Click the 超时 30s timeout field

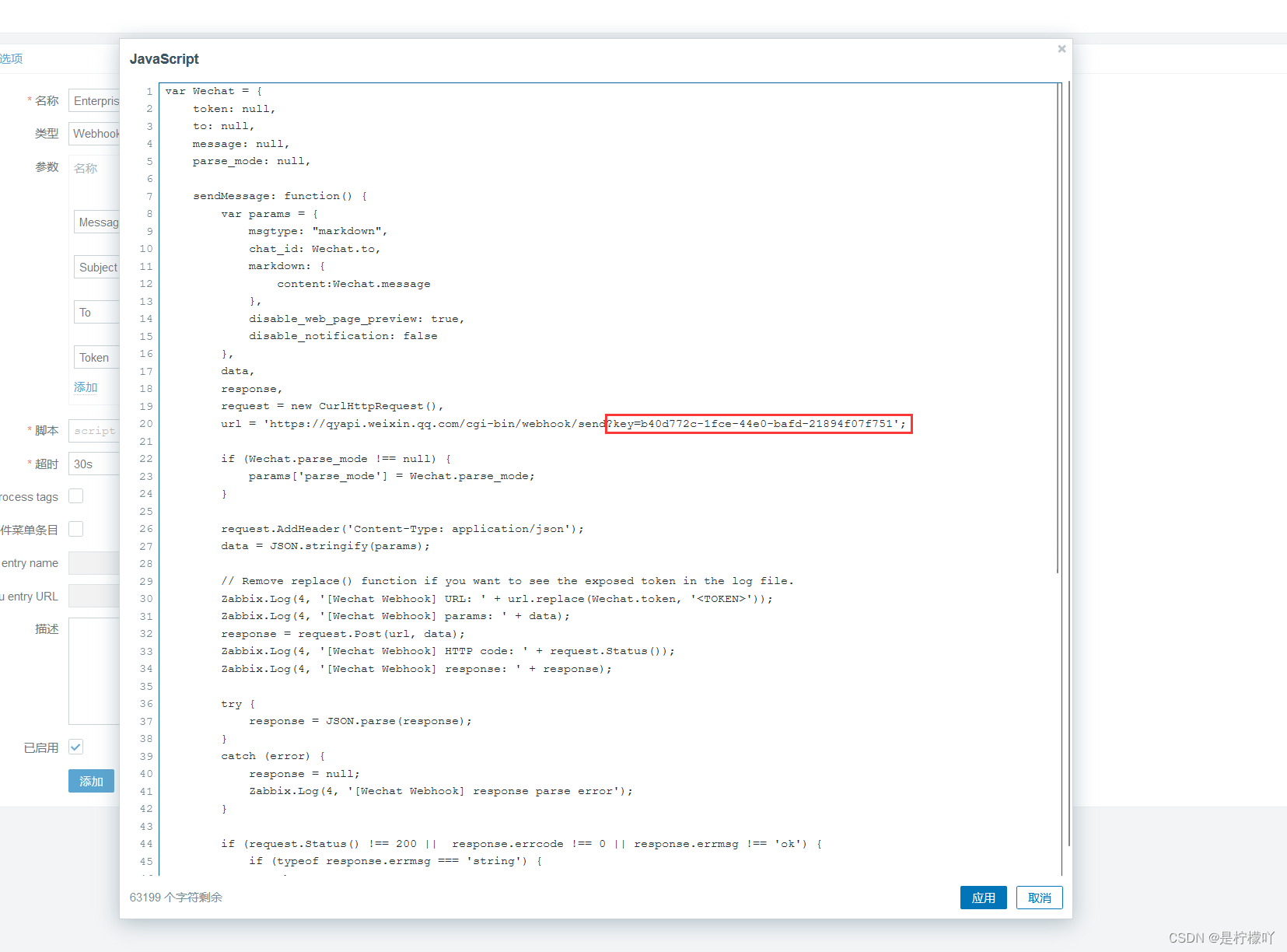coord(94,464)
